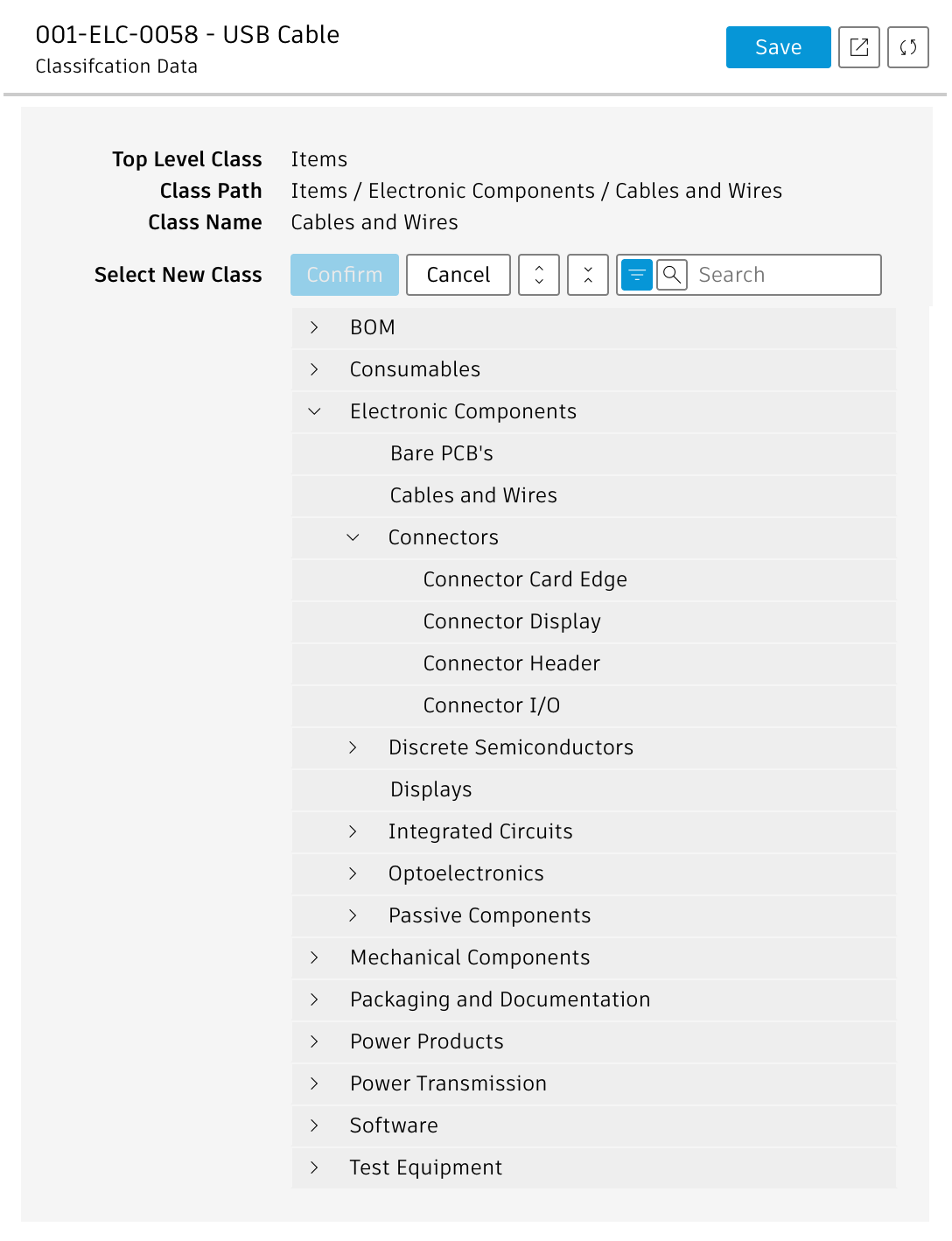Click the class Search input field
The width and height of the screenshot is (952, 1241).
[784, 275]
